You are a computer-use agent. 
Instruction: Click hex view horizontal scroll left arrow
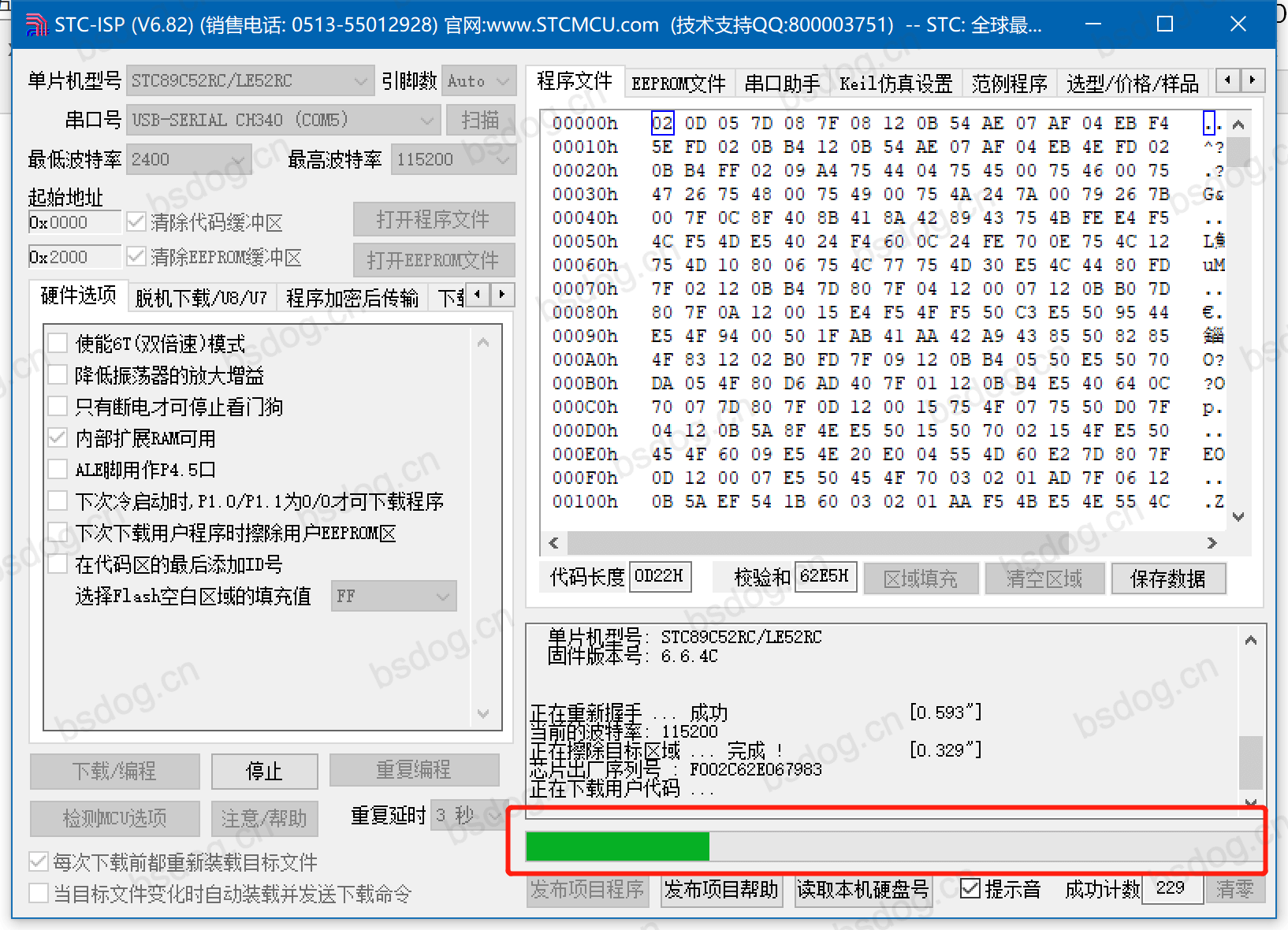tap(553, 543)
